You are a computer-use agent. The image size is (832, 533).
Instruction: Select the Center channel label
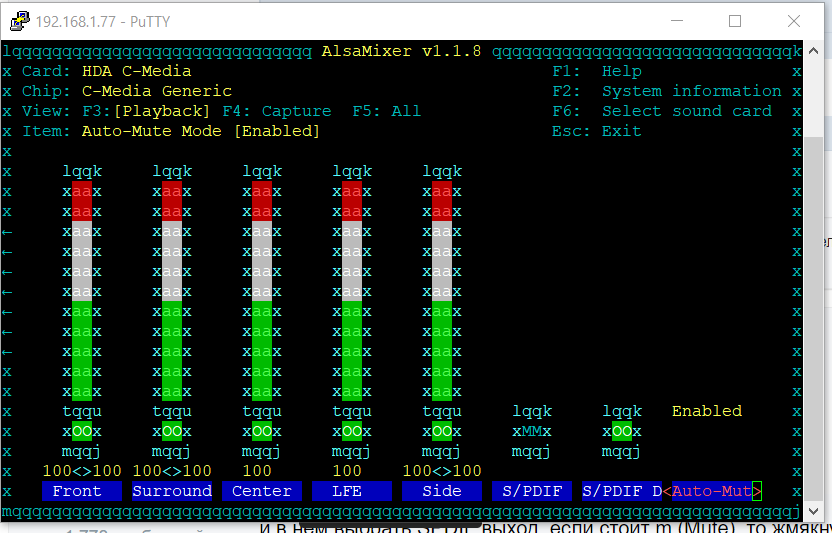(262, 491)
